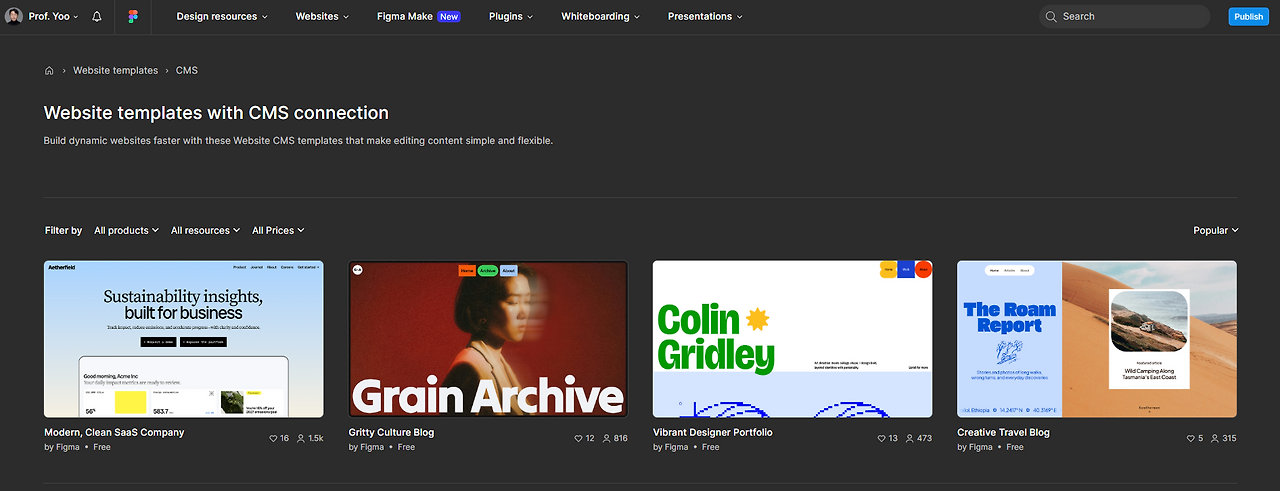
Task: Expand the Plugins menu
Action: pos(511,17)
